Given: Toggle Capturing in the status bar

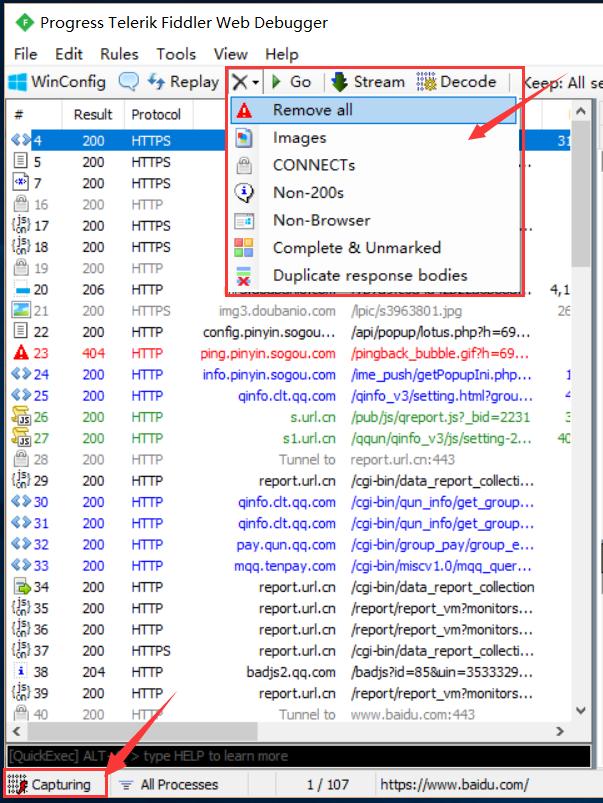Looking at the screenshot, I should (x=55, y=784).
